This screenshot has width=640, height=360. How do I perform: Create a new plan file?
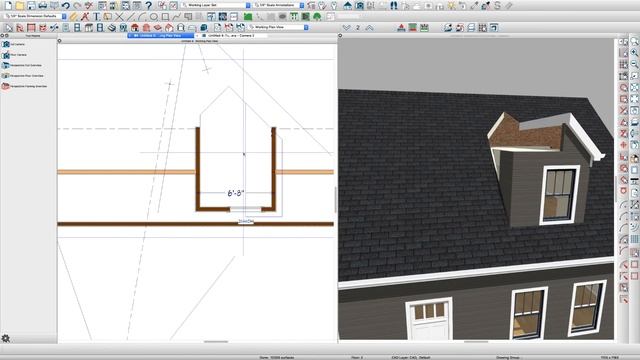(x=8, y=5)
